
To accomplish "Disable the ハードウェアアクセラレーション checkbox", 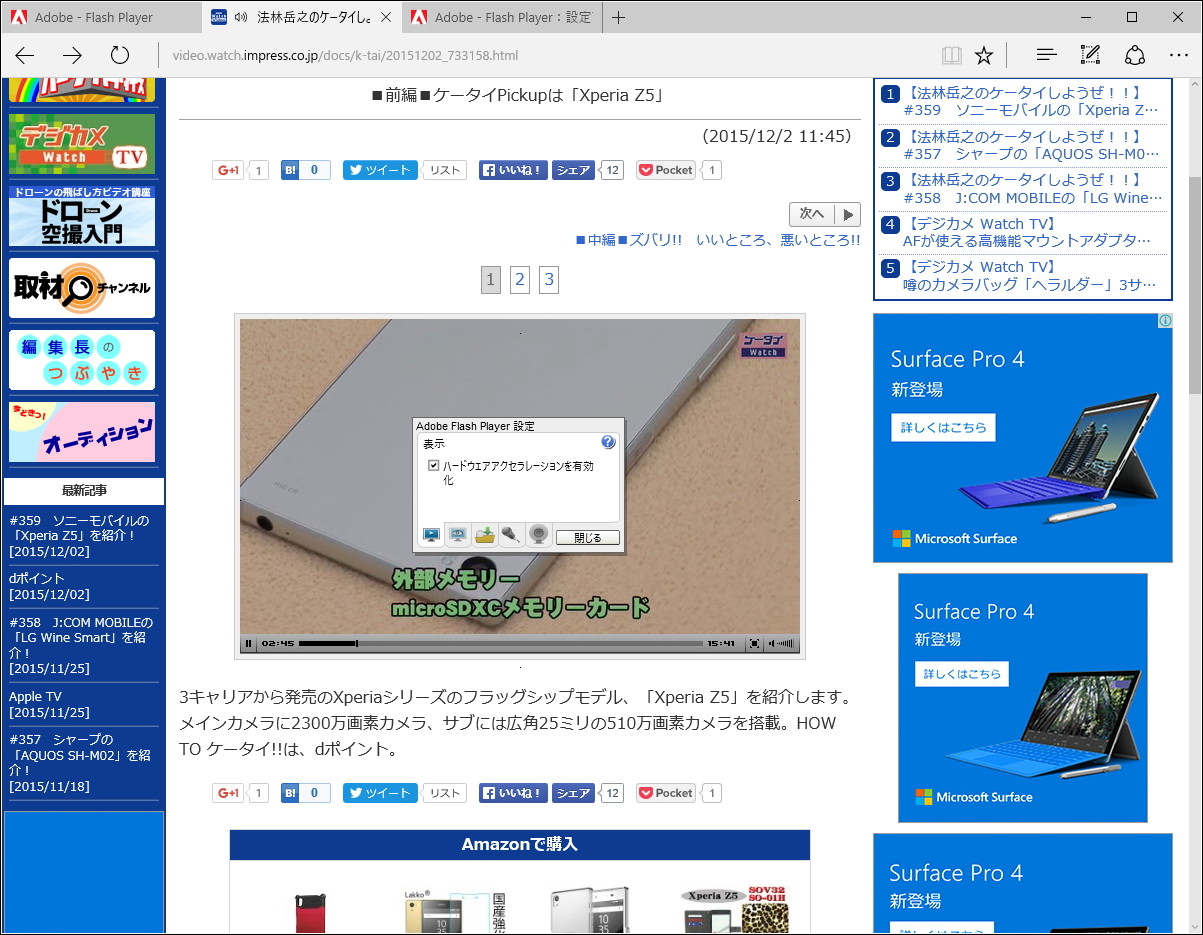I will [433, 465].
